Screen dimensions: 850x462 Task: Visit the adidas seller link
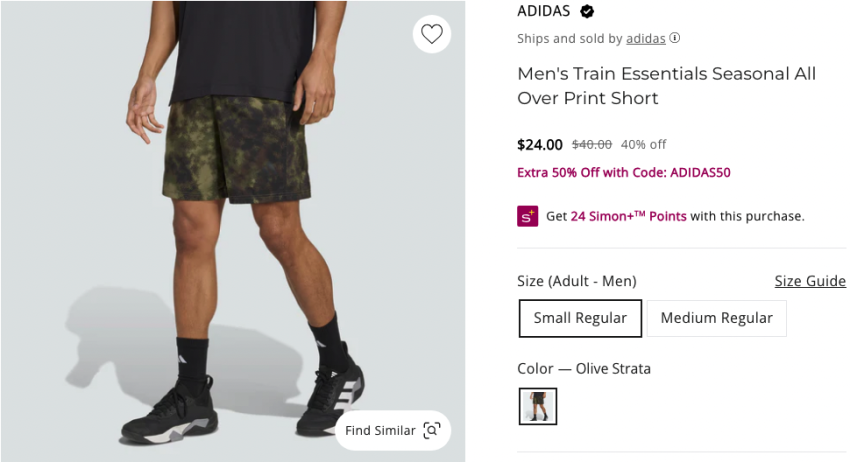pyautogui.click(x=645, y=39)
